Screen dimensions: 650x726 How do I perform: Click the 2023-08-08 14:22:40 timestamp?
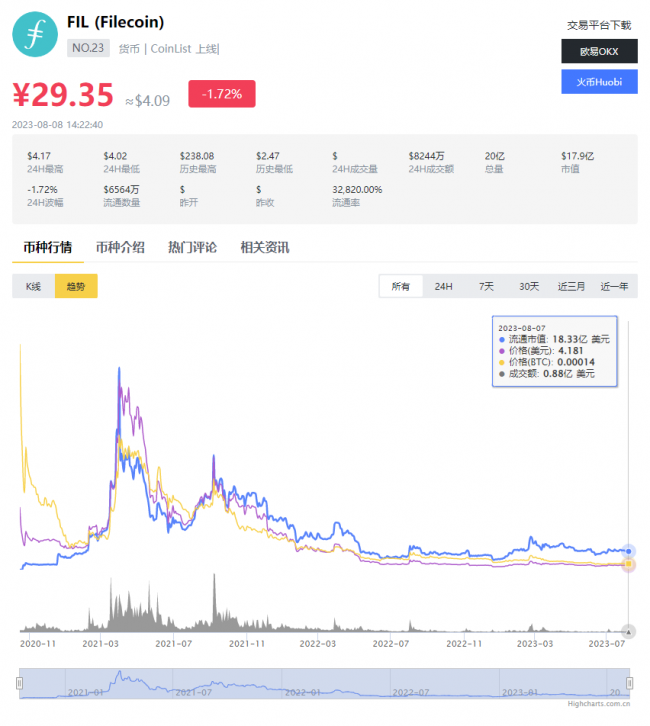(x=57, y=125)
